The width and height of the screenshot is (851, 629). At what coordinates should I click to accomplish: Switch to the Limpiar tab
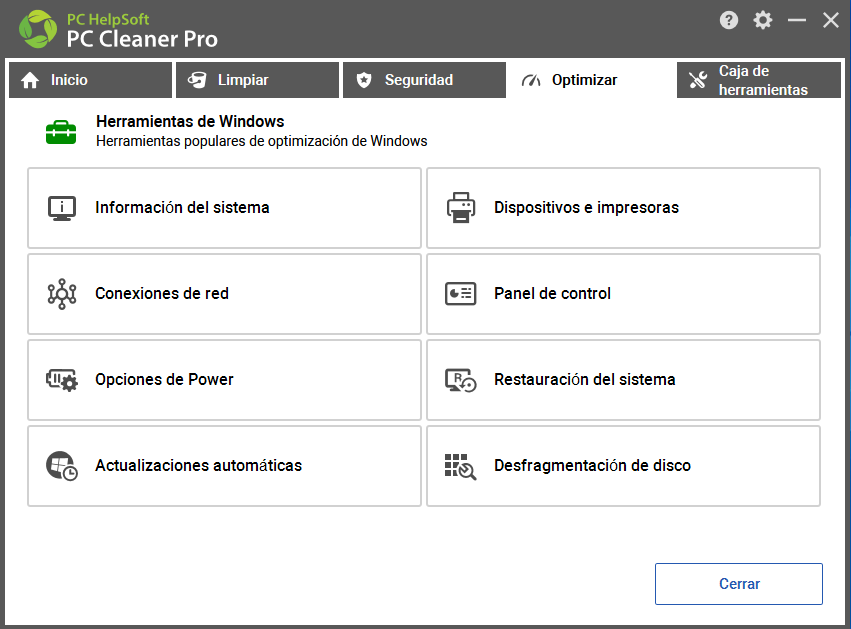257,80
